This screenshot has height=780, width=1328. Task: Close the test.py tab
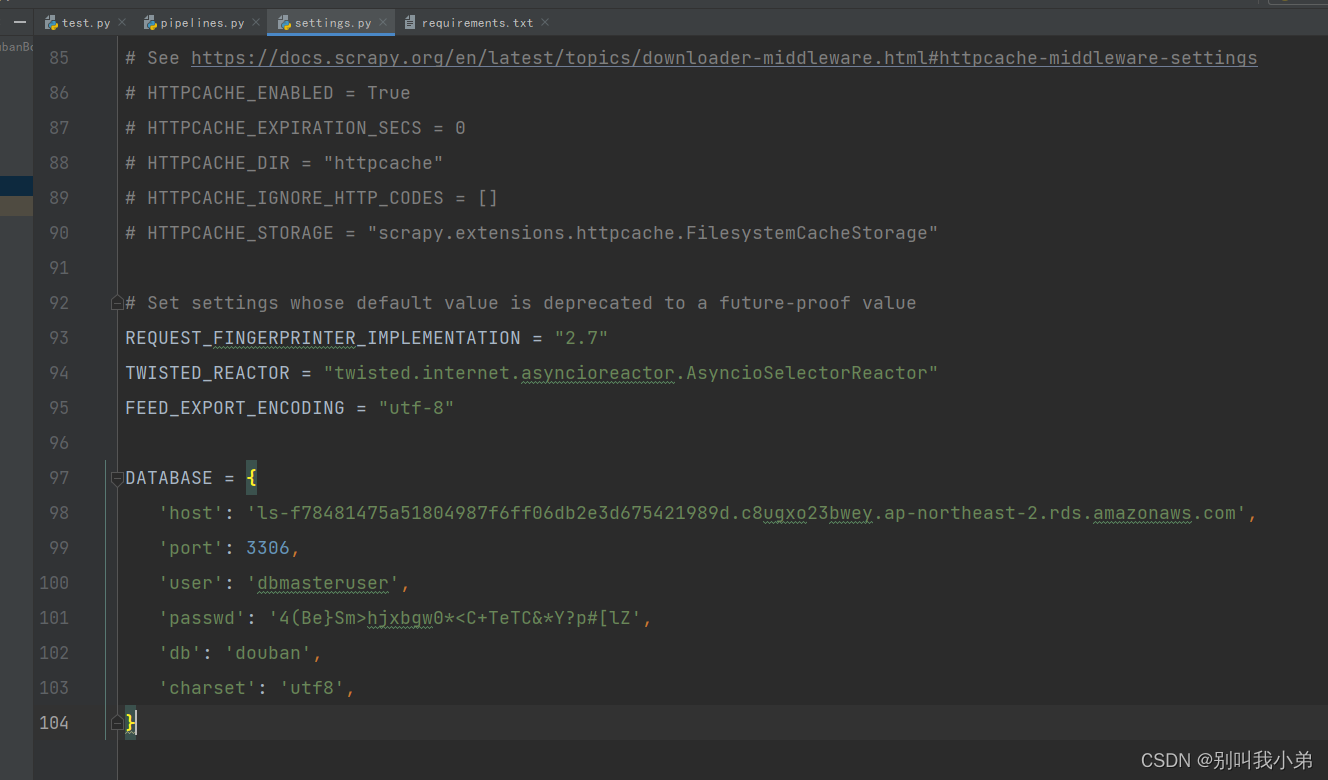tap(122, 22)
